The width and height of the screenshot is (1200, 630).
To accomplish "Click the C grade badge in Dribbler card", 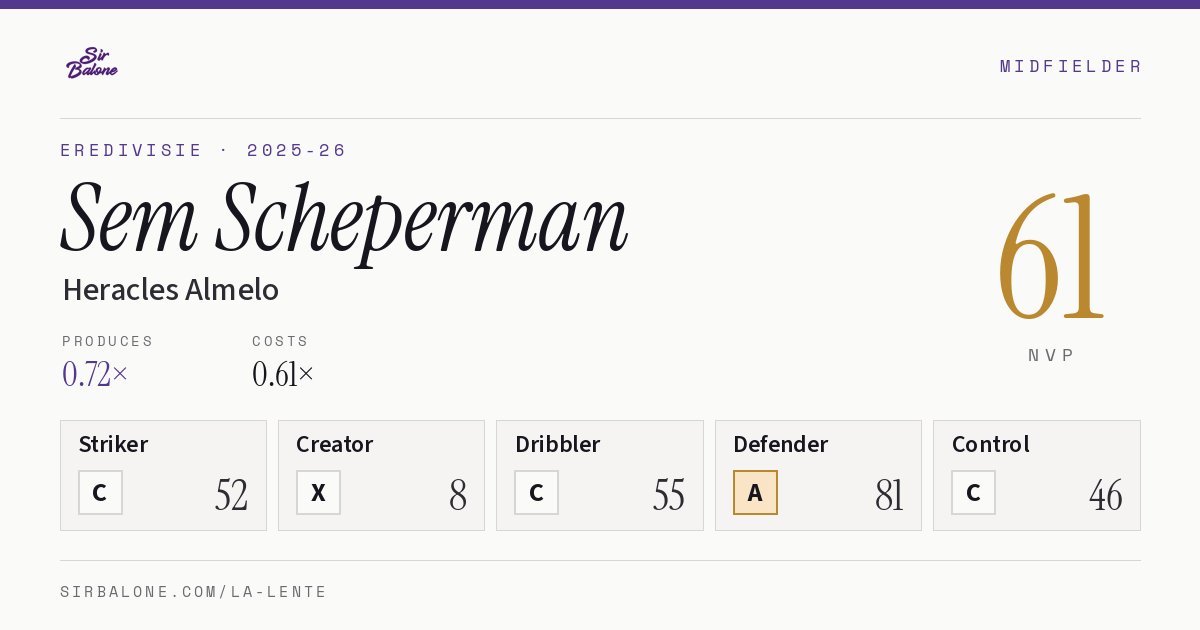I will click(x=536, y=493).
